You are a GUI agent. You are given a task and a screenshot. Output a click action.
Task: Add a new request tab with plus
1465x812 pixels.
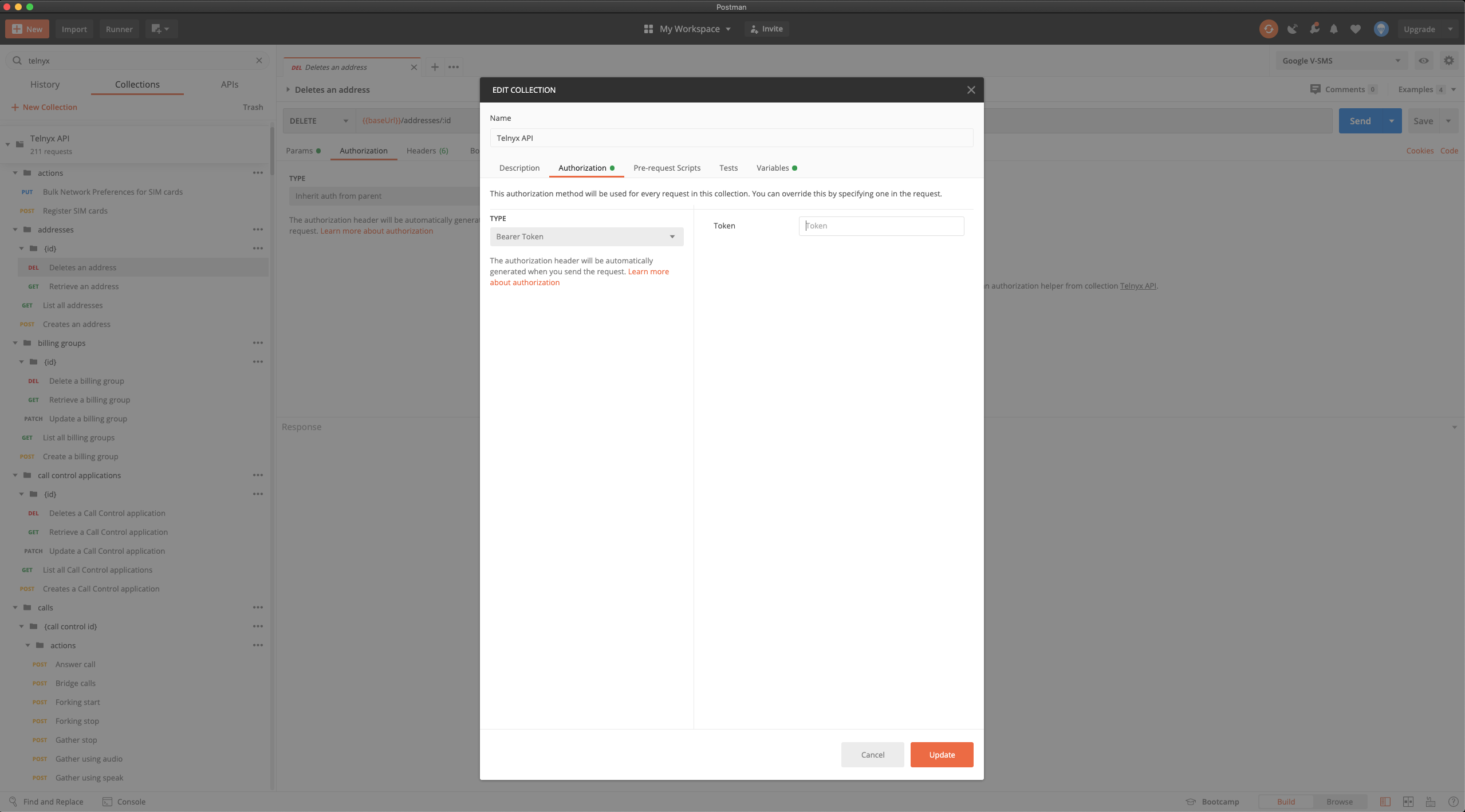coord(435,67)
